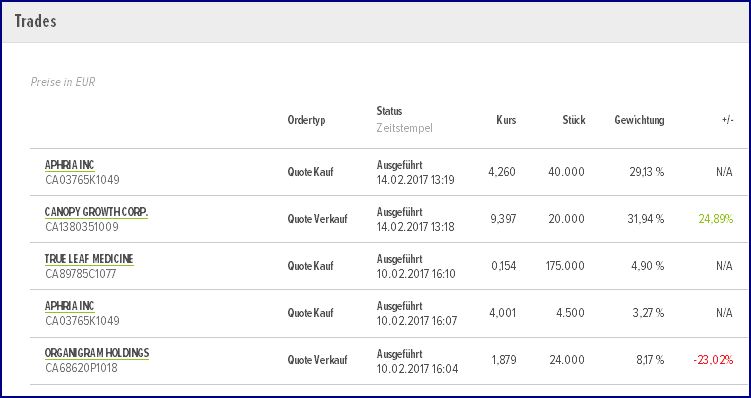
Task: Open the first APHRIA INC link
Action: coord(69,165)
